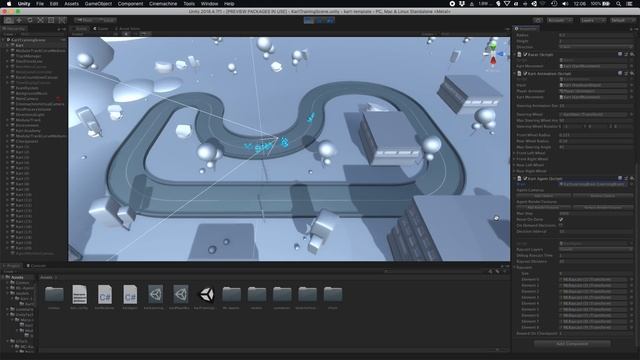Click the Add Camera button
This screenshot has width=640, height=360.
(x=544, y=196)
